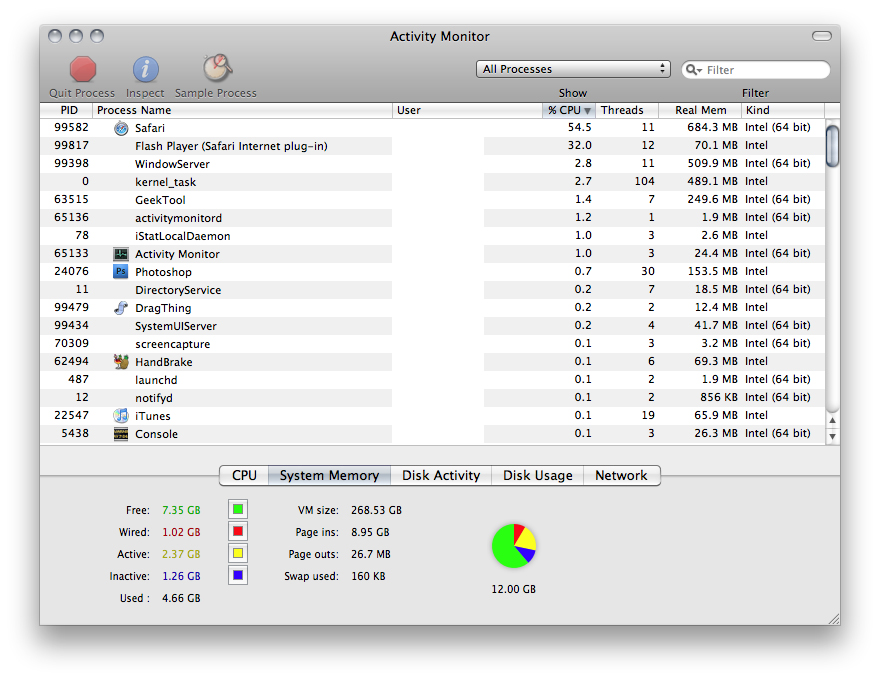This screenshot has height=680, width=880.
Task: Click the yellow Active memory color swatch
Action: [238, 553]
